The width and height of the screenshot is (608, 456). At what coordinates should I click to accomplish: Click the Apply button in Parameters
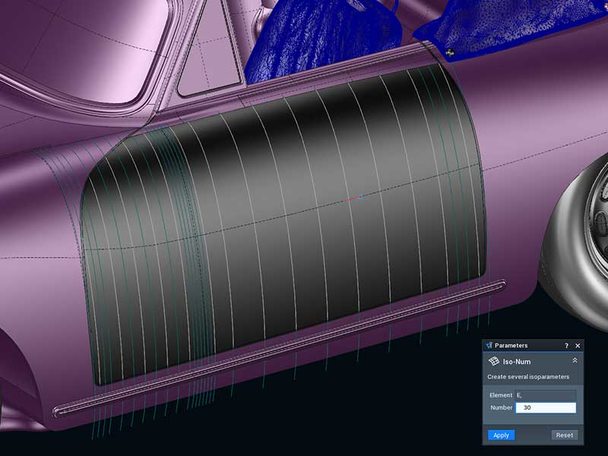pyautogui.click(x=501, y=435)
